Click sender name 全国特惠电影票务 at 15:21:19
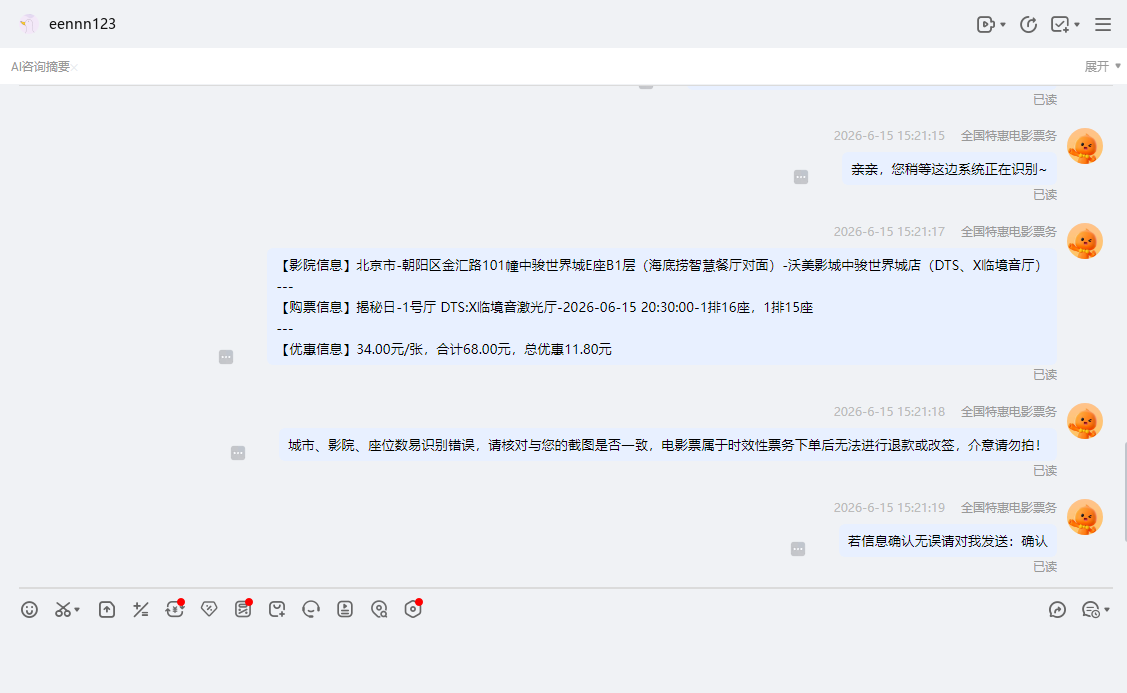 click(x=1008, y=508)
